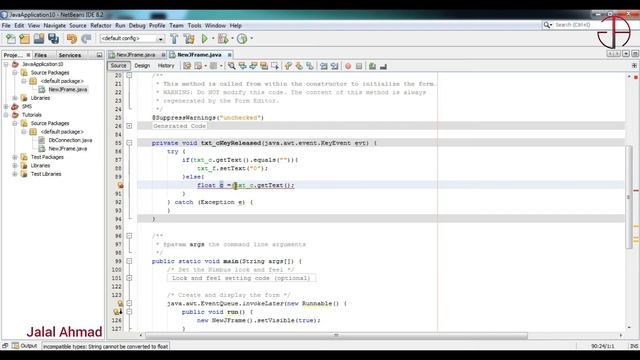
Task: Click the Clean and Build Project icon
Action: tap(189, 39)
